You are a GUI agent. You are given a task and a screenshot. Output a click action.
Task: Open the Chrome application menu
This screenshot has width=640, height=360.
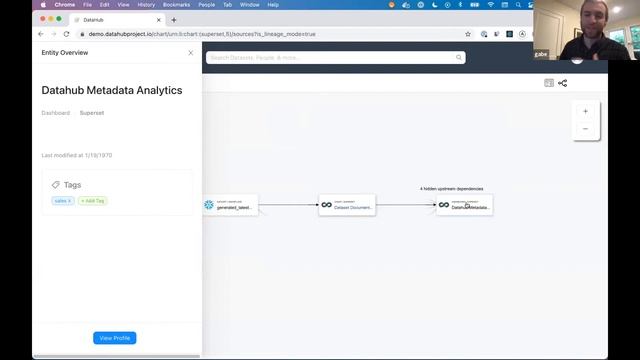pos(65,5)
